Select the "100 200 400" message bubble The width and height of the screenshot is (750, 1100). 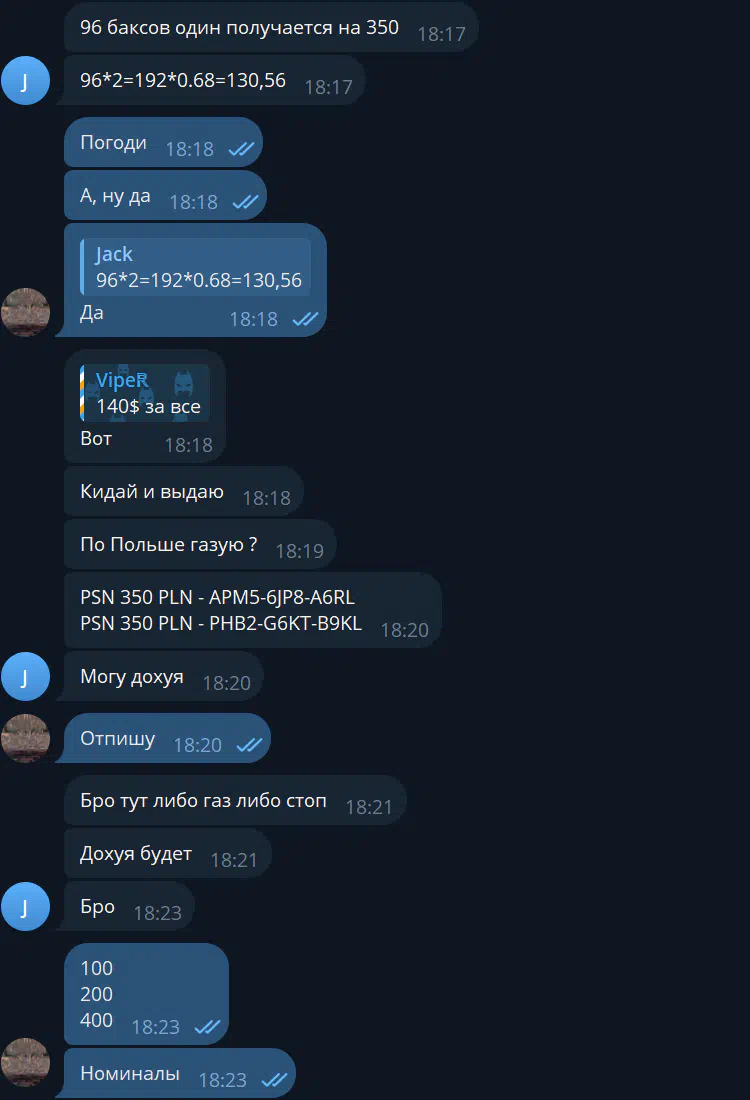pyautogui.click(x=146, y=994)
